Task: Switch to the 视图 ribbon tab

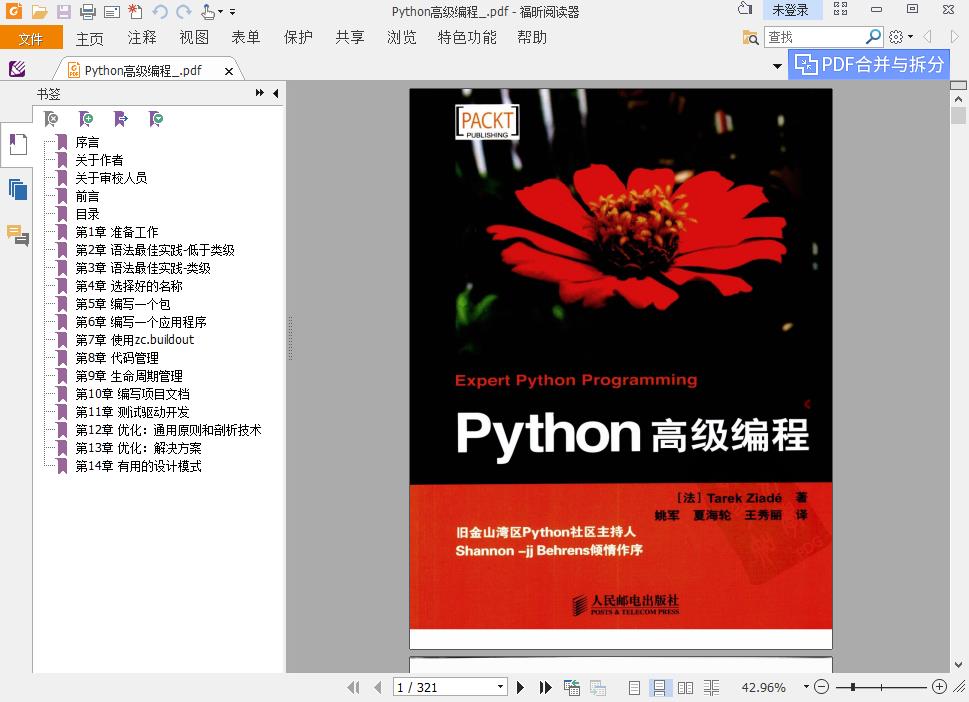Action: coord(194,38)
